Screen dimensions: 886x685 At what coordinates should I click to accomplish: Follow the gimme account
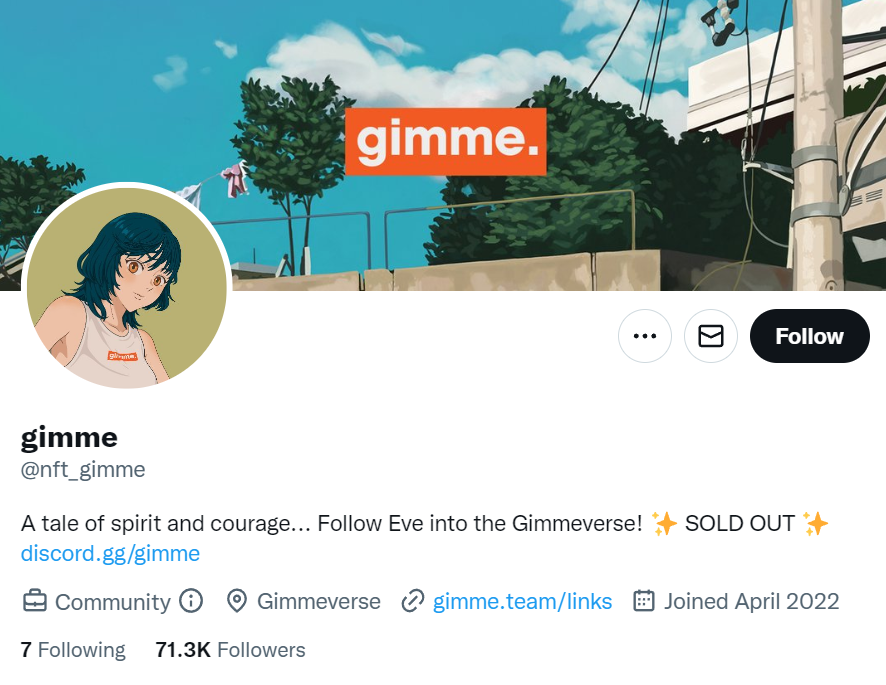pos(809,336)
